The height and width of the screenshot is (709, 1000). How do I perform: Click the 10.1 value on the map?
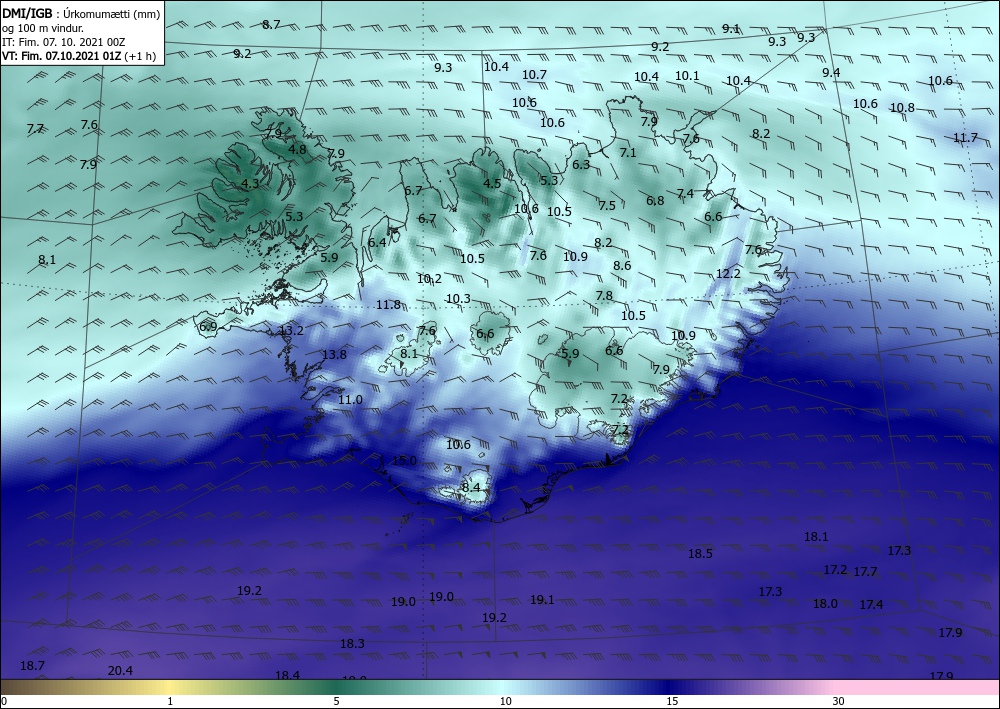tap(687, 75)
